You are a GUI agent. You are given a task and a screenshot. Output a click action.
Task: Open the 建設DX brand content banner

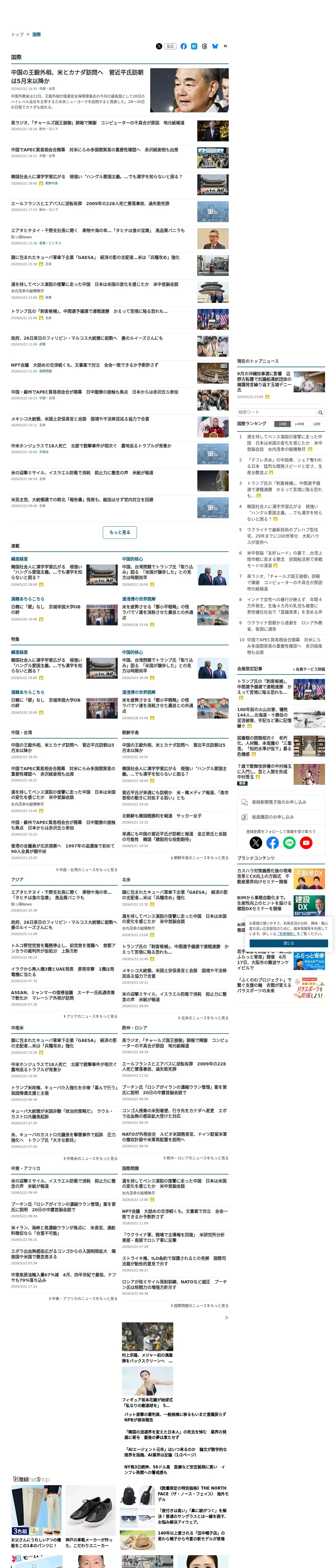[x=309, y=905]
